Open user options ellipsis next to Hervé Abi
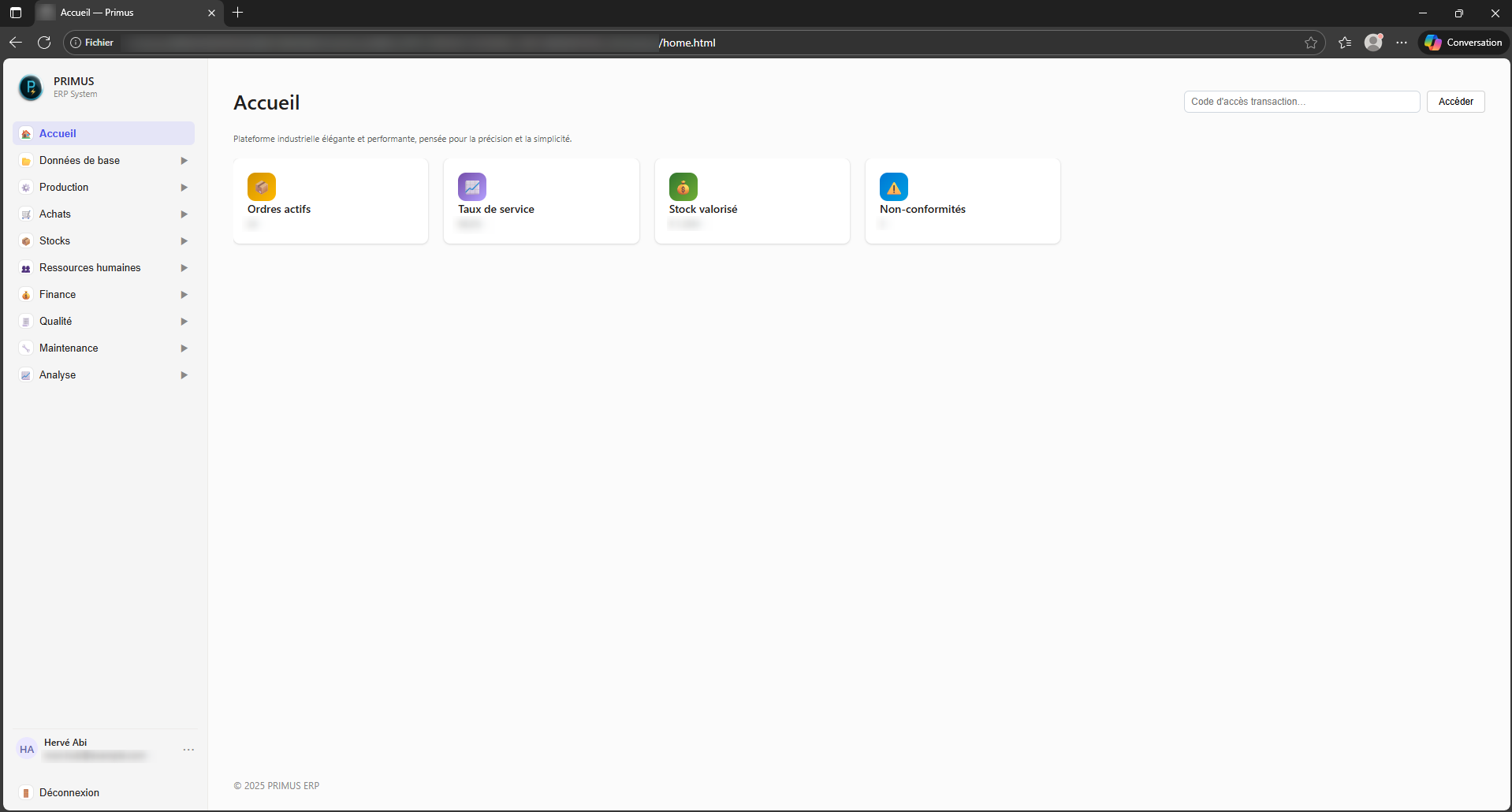Screen dimensions: 1512x812 point(188,750)
